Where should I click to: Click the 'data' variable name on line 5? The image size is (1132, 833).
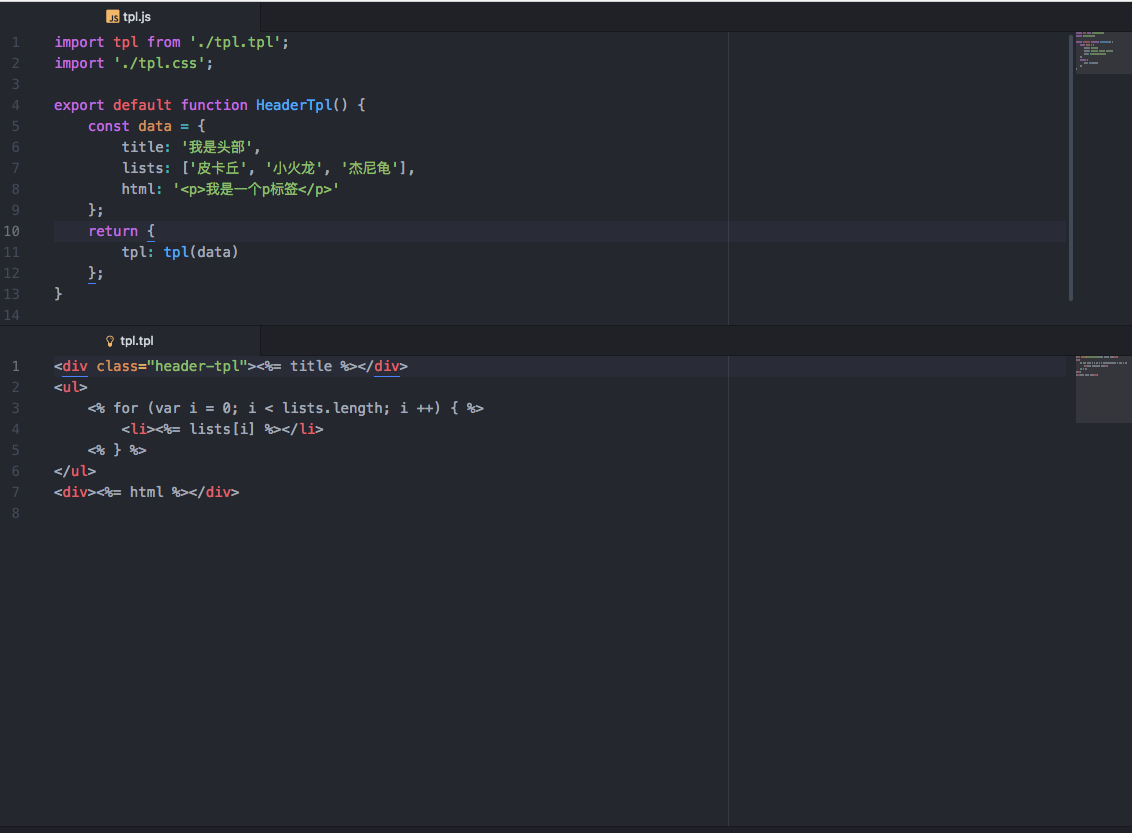coord(155,126)
